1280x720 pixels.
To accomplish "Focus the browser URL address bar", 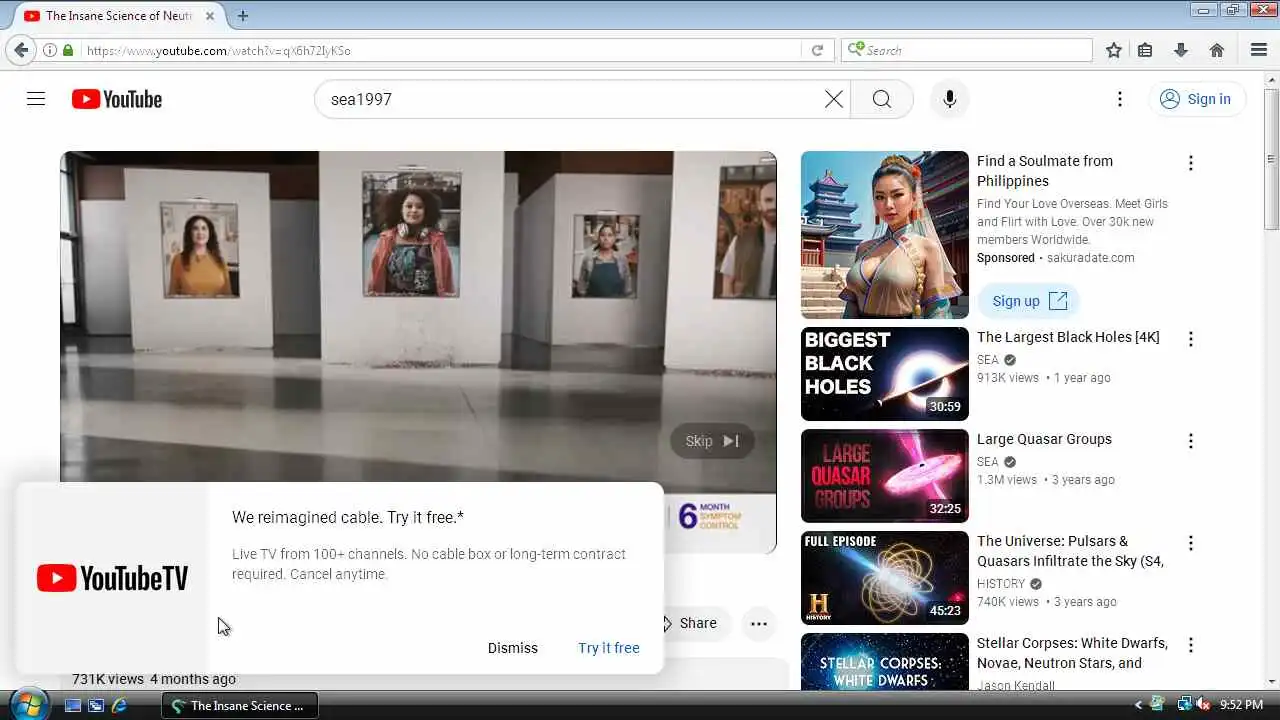I will (x=440, y=50).
